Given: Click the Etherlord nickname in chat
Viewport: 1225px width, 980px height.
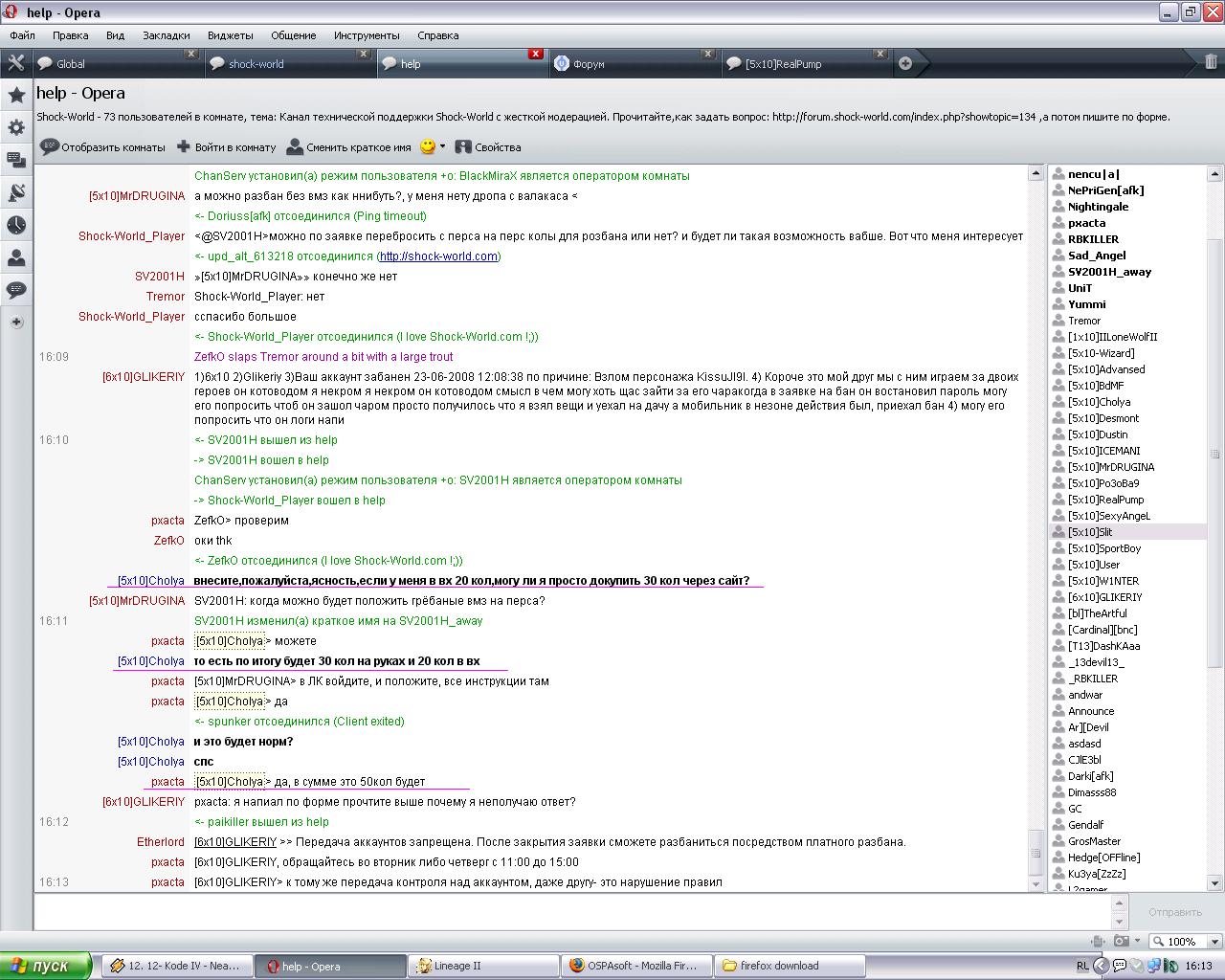Looking at the screenshot, I should pos(161,842).
